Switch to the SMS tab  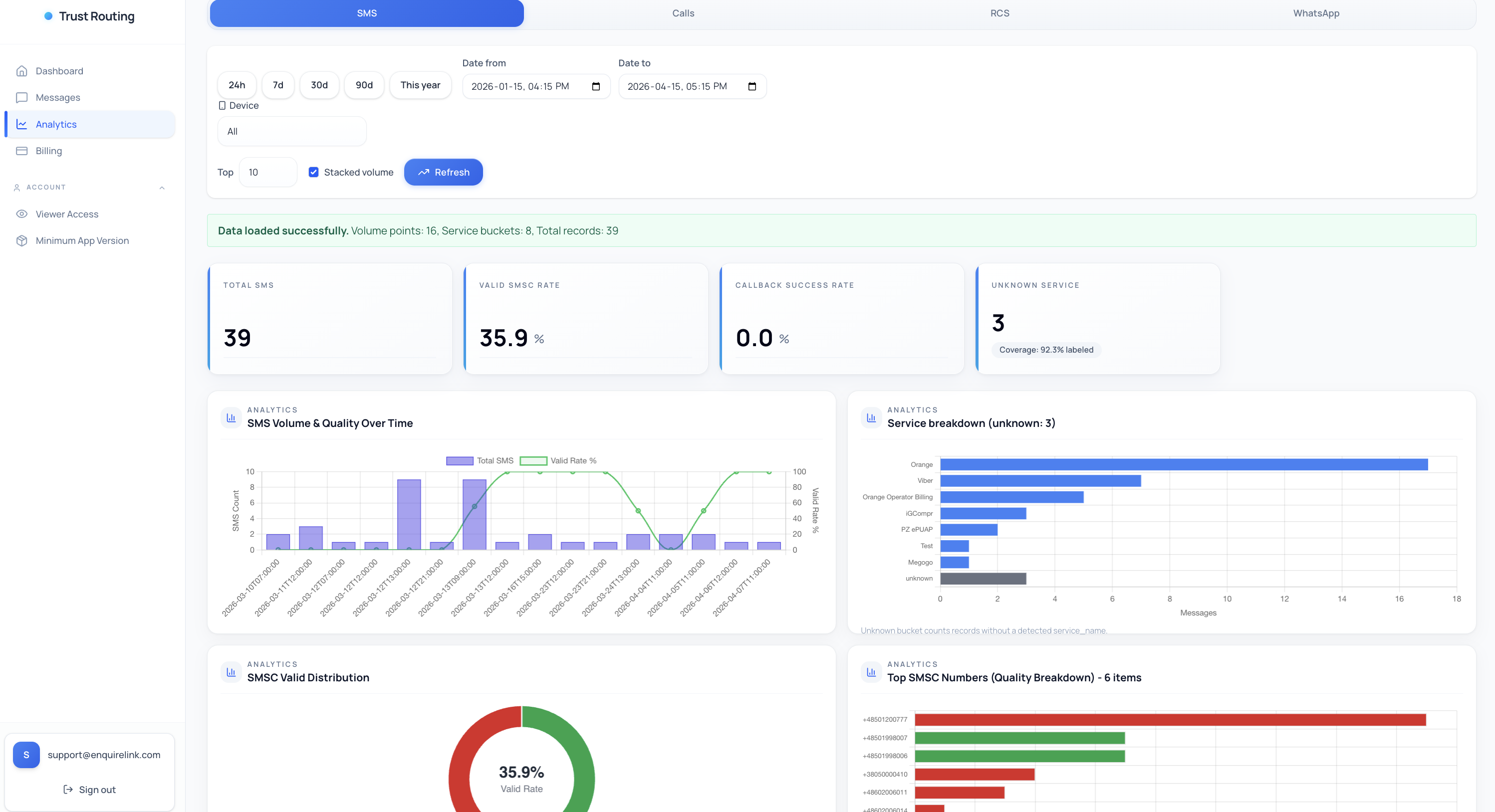367,13
